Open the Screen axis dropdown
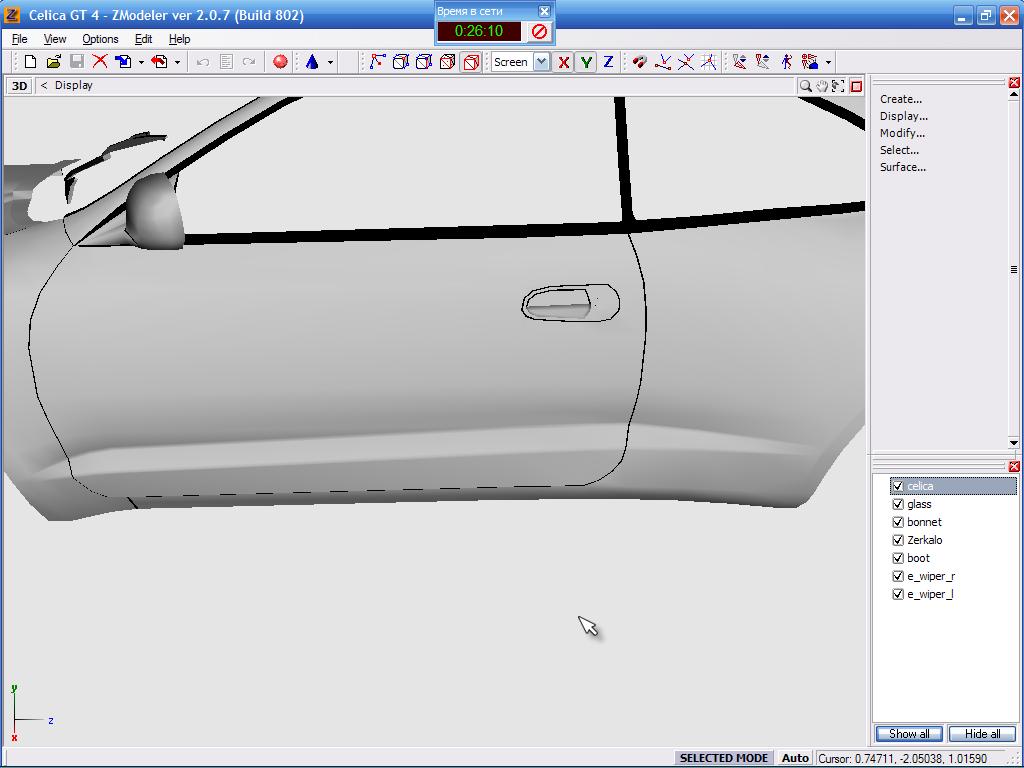Screen dimensions: 1024x768 click(541, 62)
